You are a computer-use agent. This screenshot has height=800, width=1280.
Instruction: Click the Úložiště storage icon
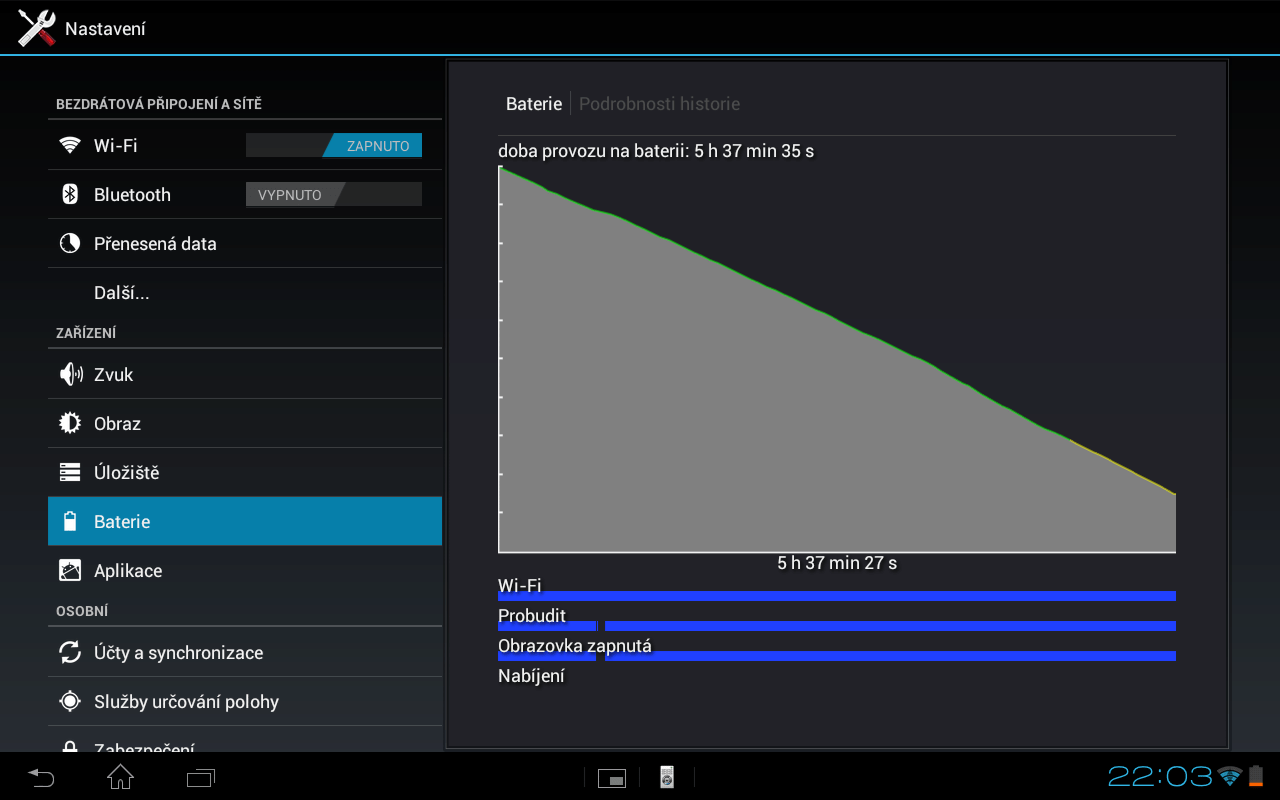coord(70,473)
